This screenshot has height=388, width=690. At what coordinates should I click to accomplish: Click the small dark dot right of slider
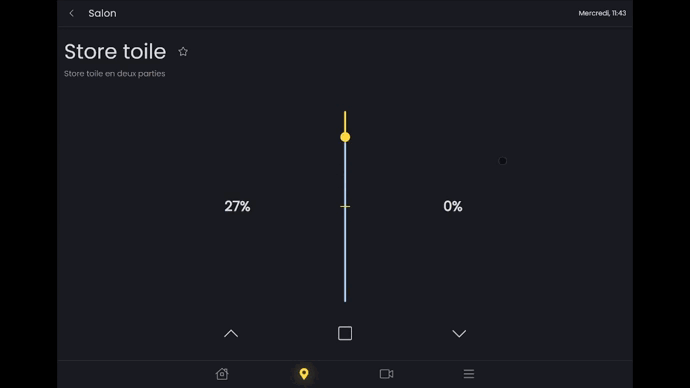(x=503, y=161)
